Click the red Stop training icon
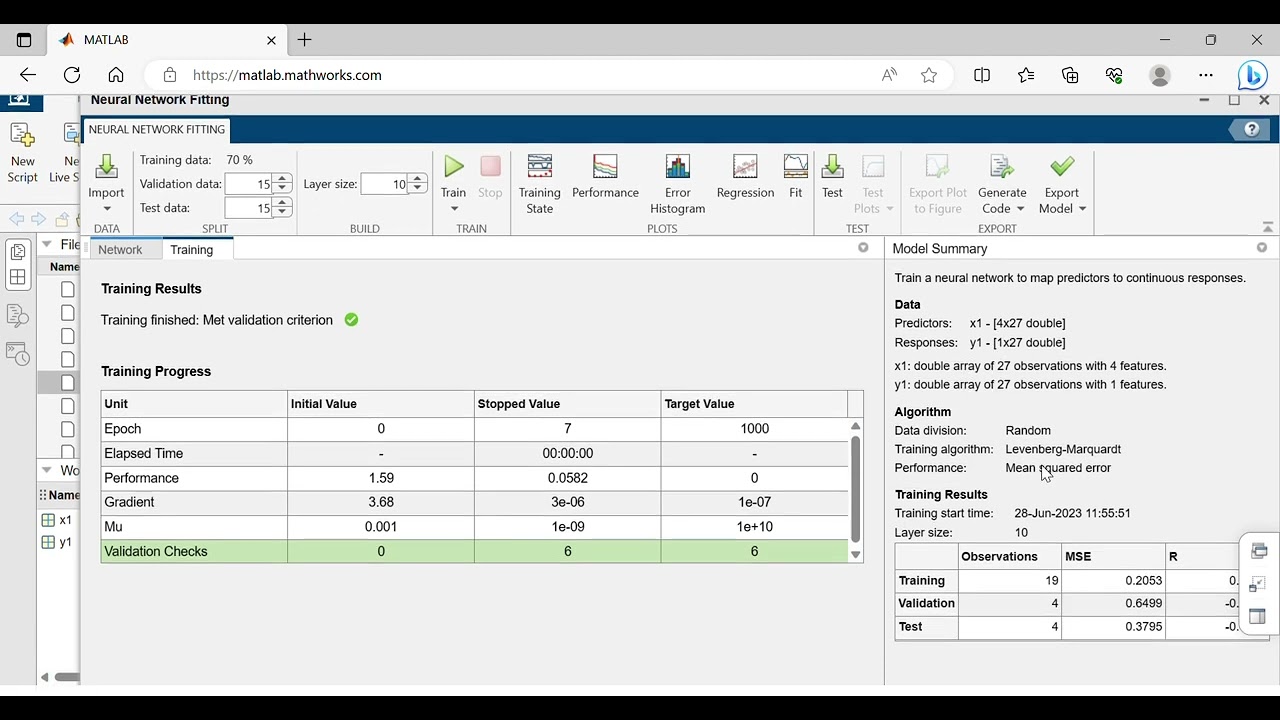Image resolution: width=1280 pixels, height=720 pixels. [x=490, y=167]
